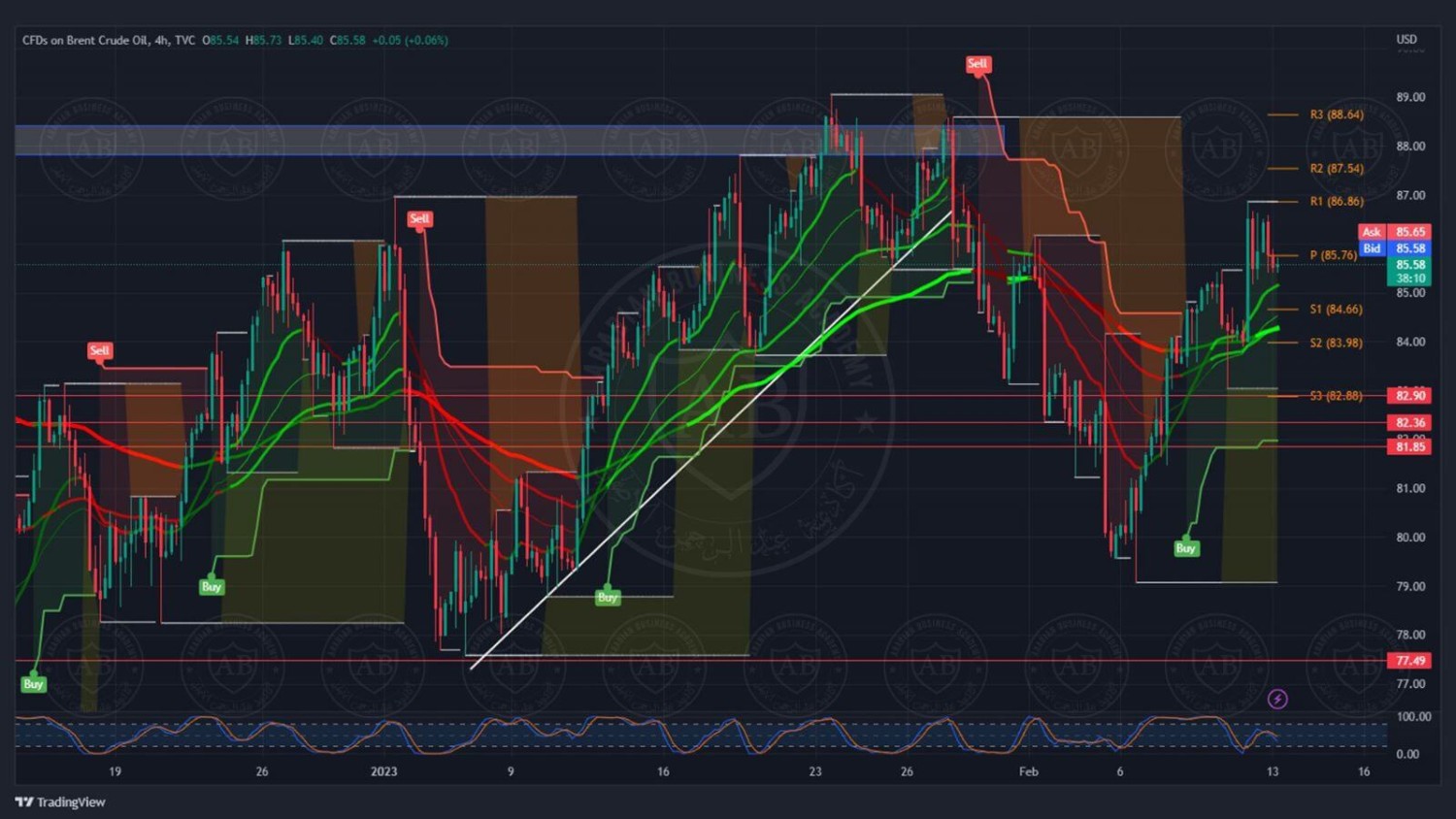Click the low value L85.40 in header

click(x=305, y=40)
